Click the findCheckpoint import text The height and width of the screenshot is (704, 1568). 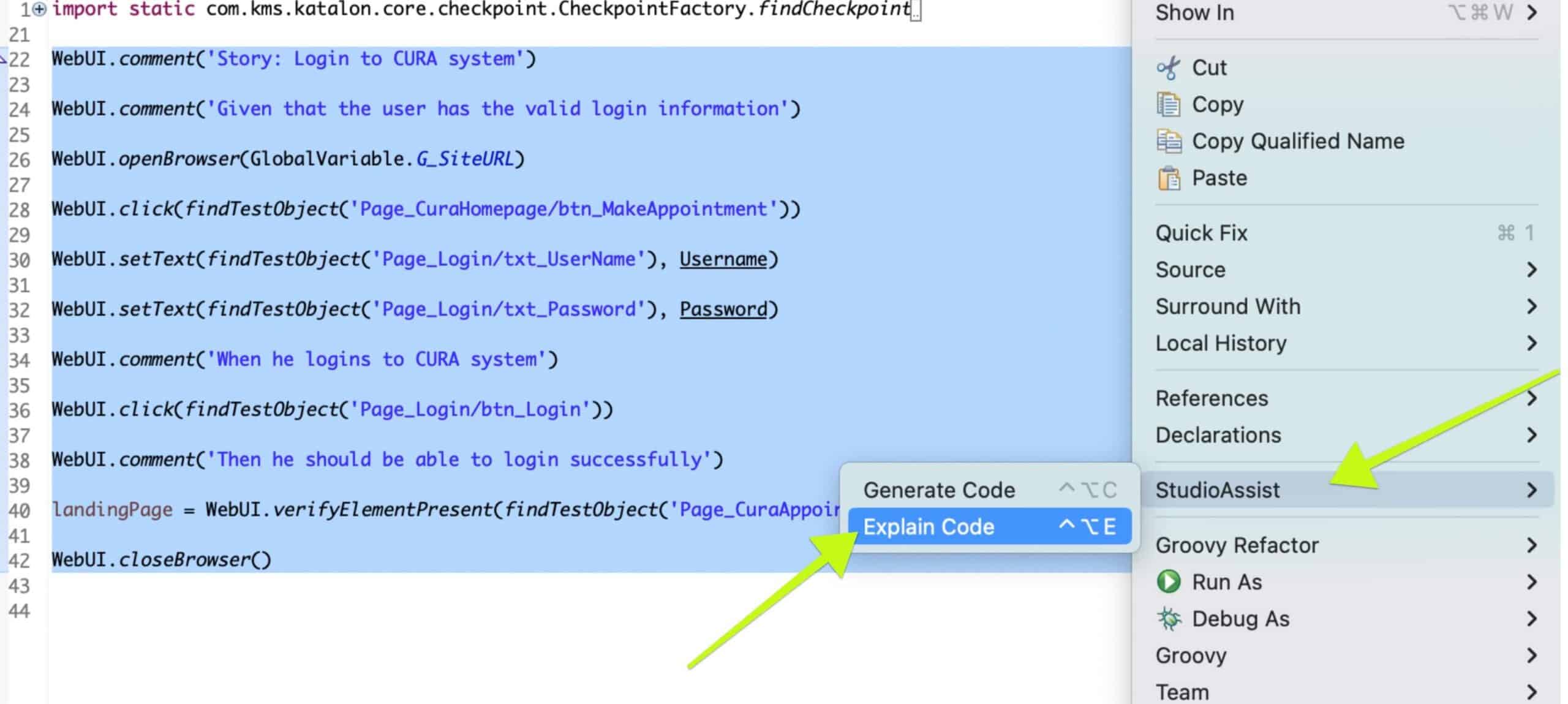tap(835, 9)
